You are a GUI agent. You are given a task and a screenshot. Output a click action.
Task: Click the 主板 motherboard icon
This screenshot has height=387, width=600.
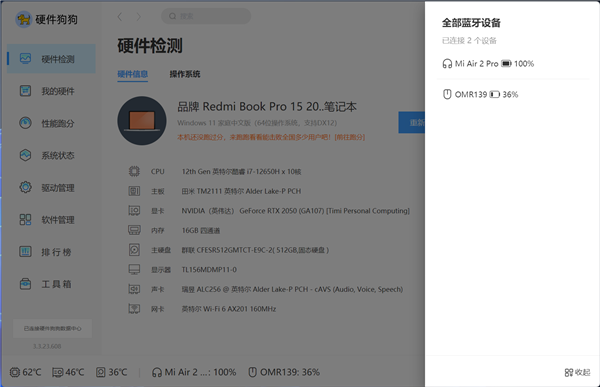[x=134, y=191]
